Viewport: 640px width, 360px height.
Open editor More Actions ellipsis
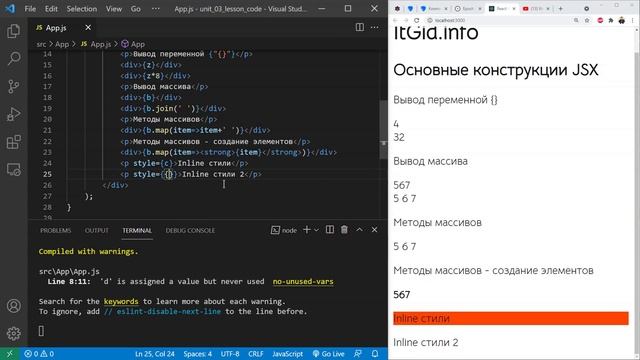(375, 27)
